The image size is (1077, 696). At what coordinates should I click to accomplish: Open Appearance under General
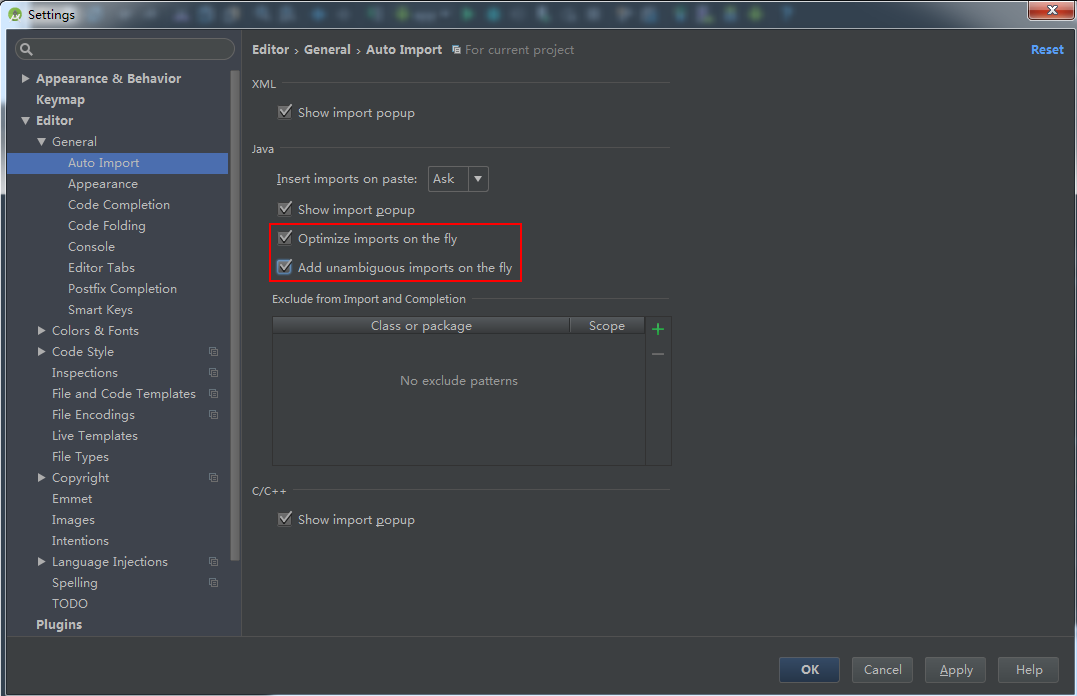(x=102, y=184)
